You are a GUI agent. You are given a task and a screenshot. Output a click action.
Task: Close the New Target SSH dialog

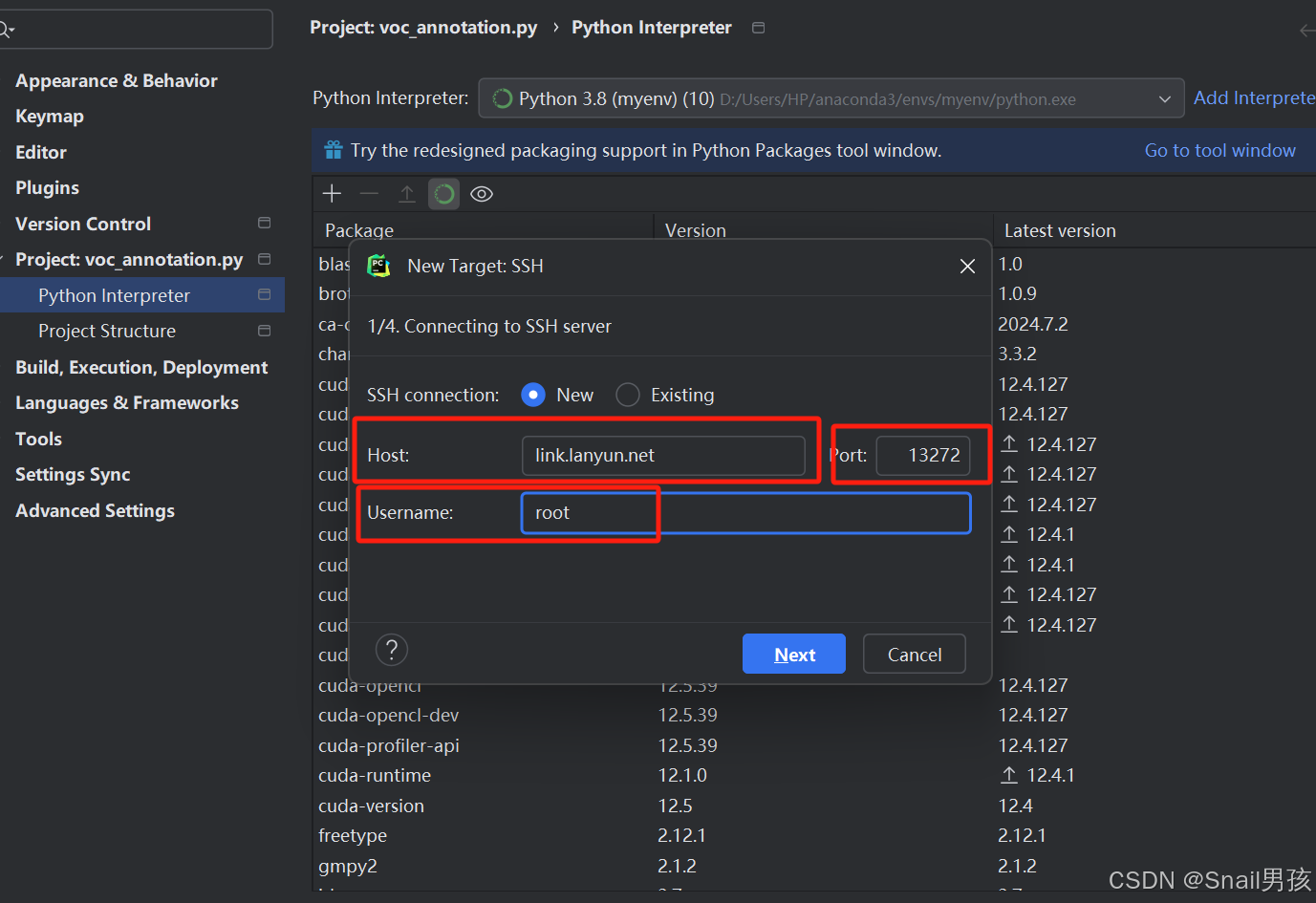click(967, 266)
